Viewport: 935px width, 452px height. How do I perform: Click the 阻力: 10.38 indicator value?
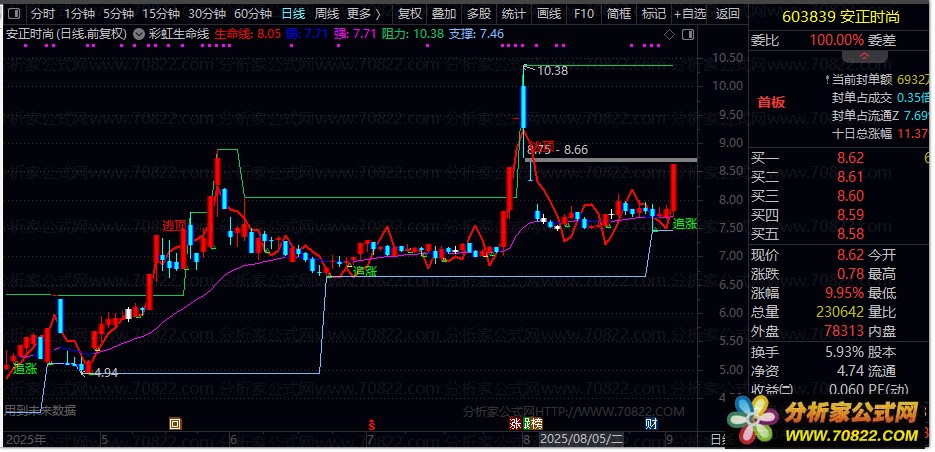(x=412, y=34)
